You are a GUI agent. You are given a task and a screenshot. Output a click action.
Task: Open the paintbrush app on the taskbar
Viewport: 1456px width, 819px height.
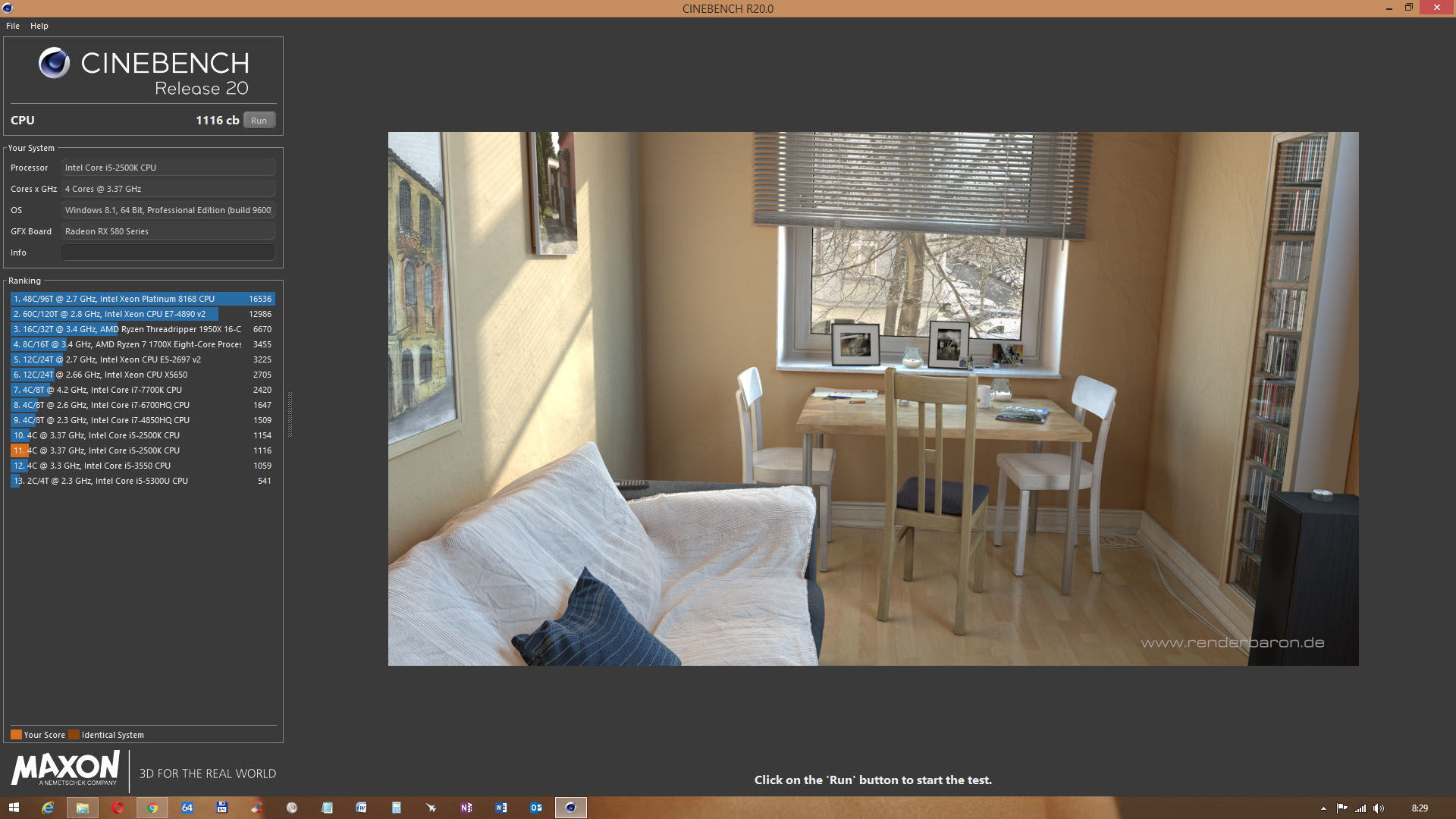(x=257, y=808)
